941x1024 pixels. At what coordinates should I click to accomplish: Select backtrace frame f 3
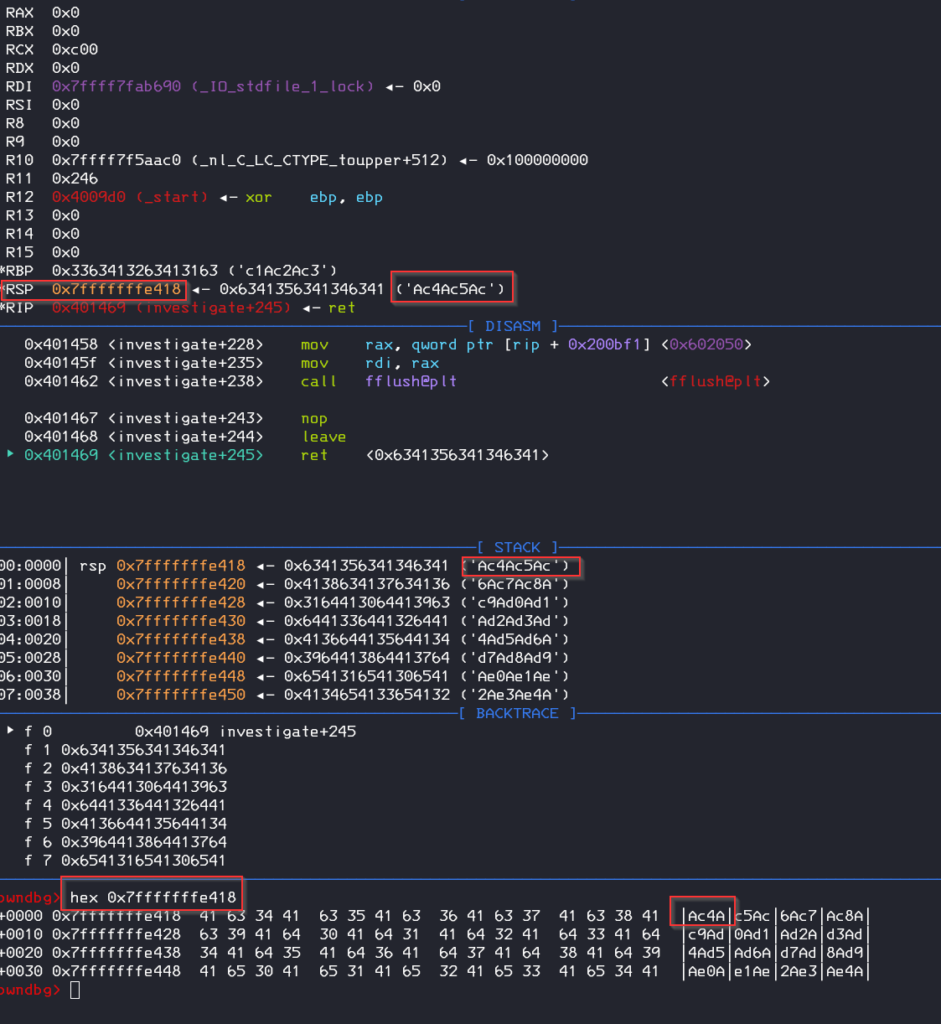pos(130,786)
